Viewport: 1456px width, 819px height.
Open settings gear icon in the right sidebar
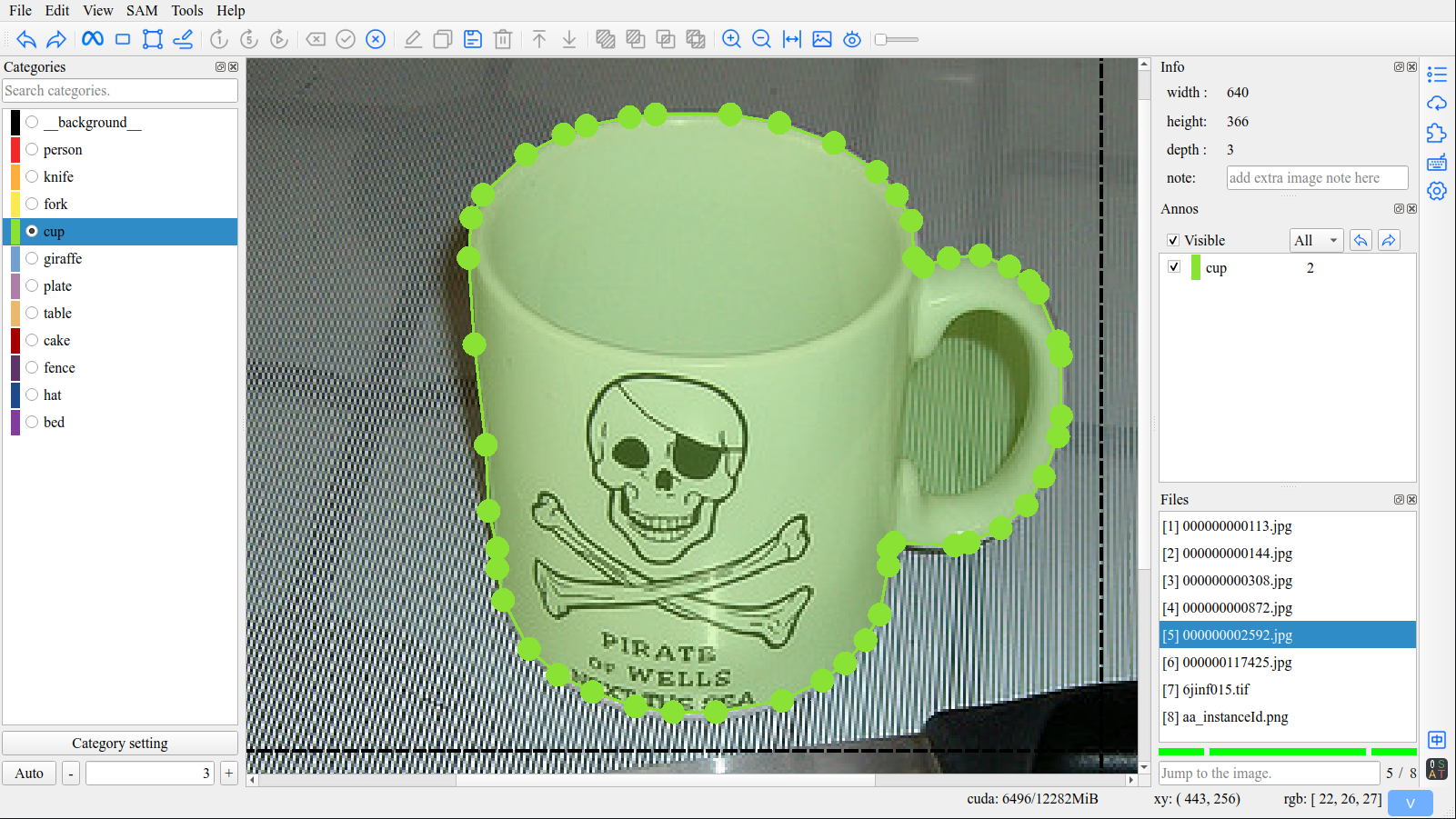[x=1437, y=191]
